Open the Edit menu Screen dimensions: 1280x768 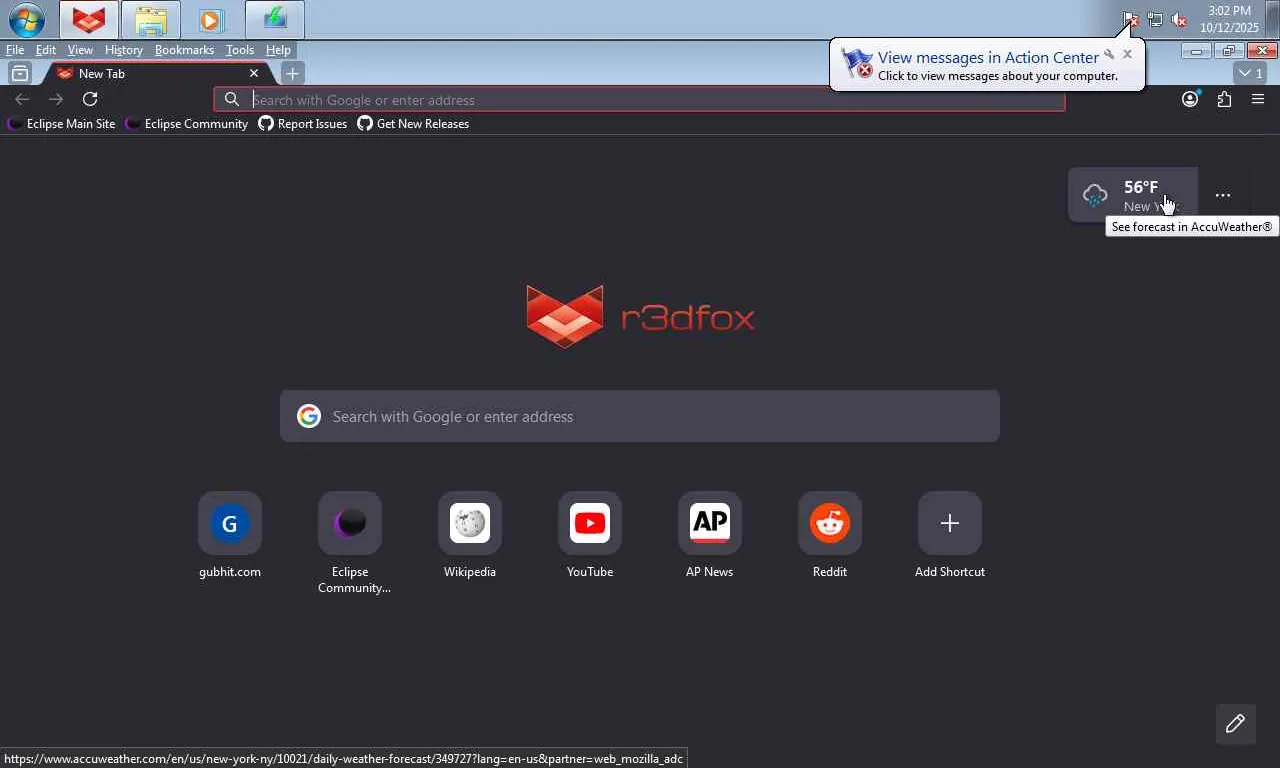(46, 50)
